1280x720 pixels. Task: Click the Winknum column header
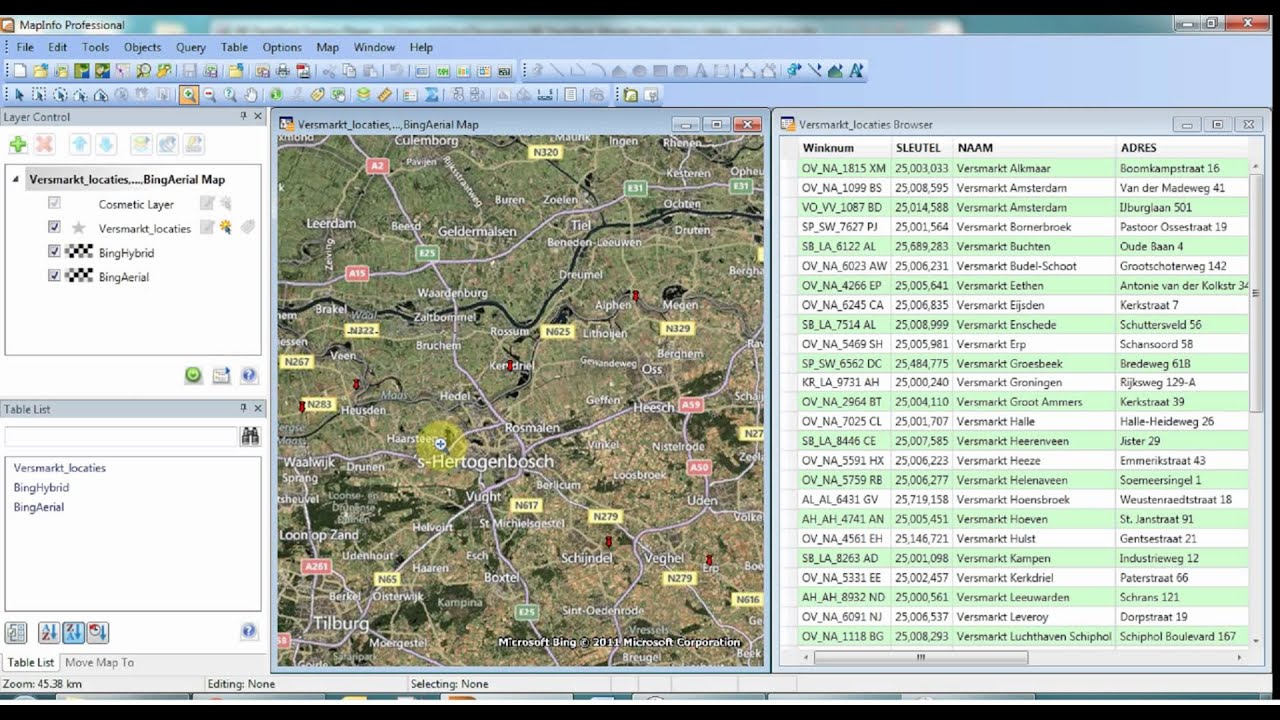pos(843,148)
